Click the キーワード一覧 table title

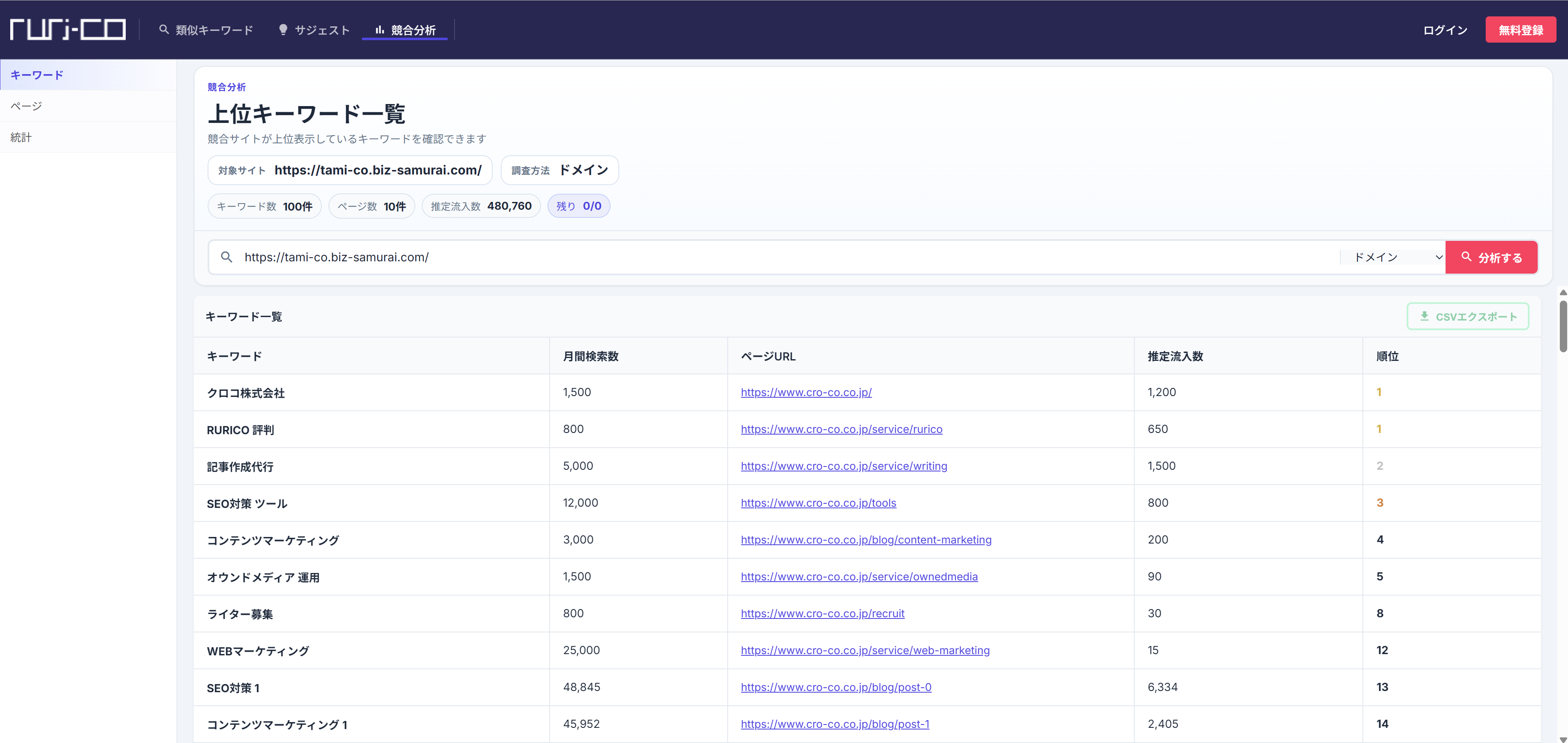click(x=244, y=317)
